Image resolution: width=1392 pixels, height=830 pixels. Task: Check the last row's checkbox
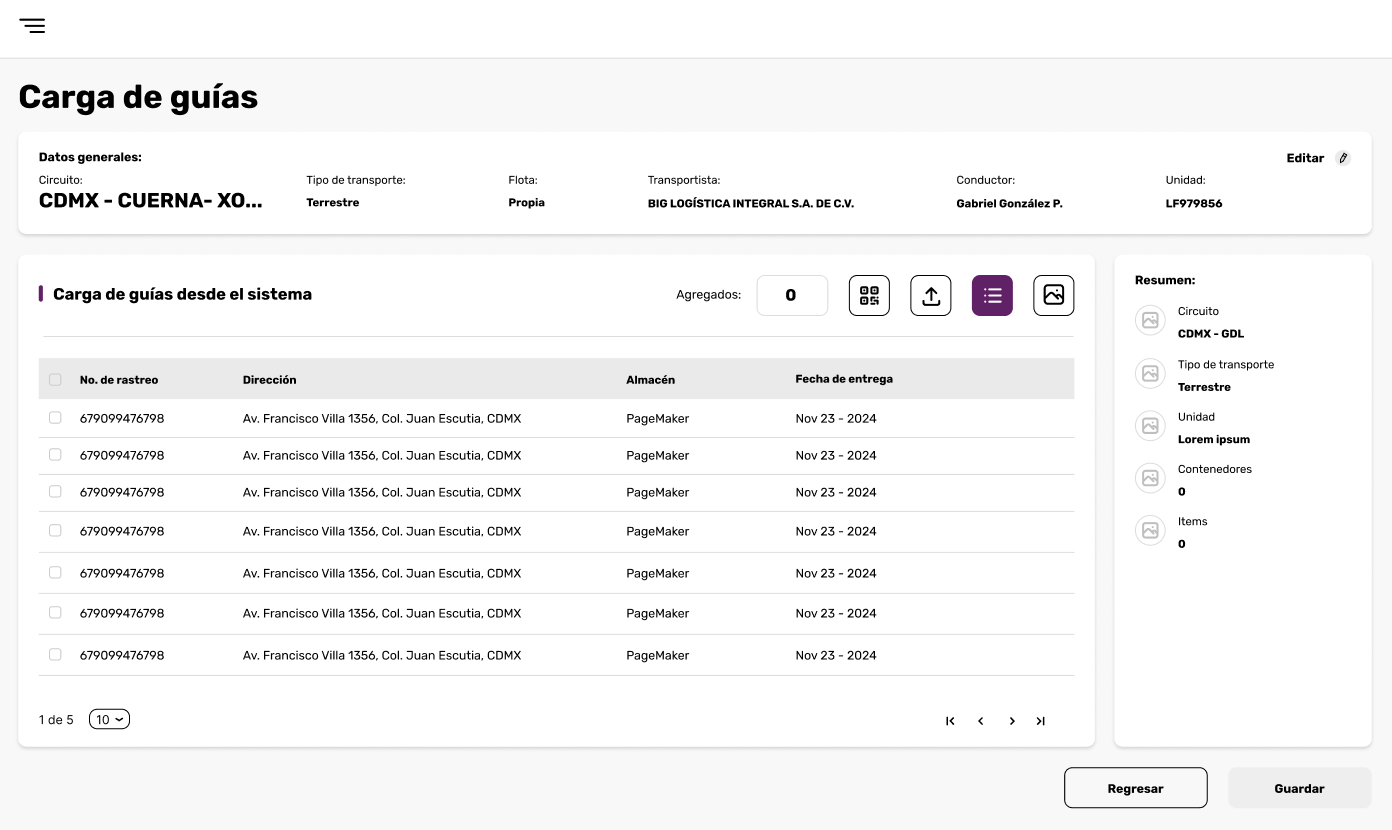[55, 655]
